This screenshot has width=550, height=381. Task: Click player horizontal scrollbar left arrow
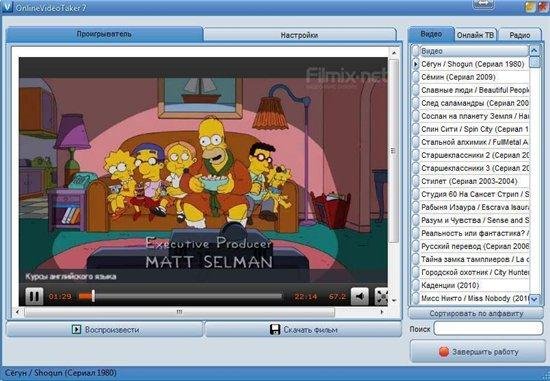pos(18,312)
